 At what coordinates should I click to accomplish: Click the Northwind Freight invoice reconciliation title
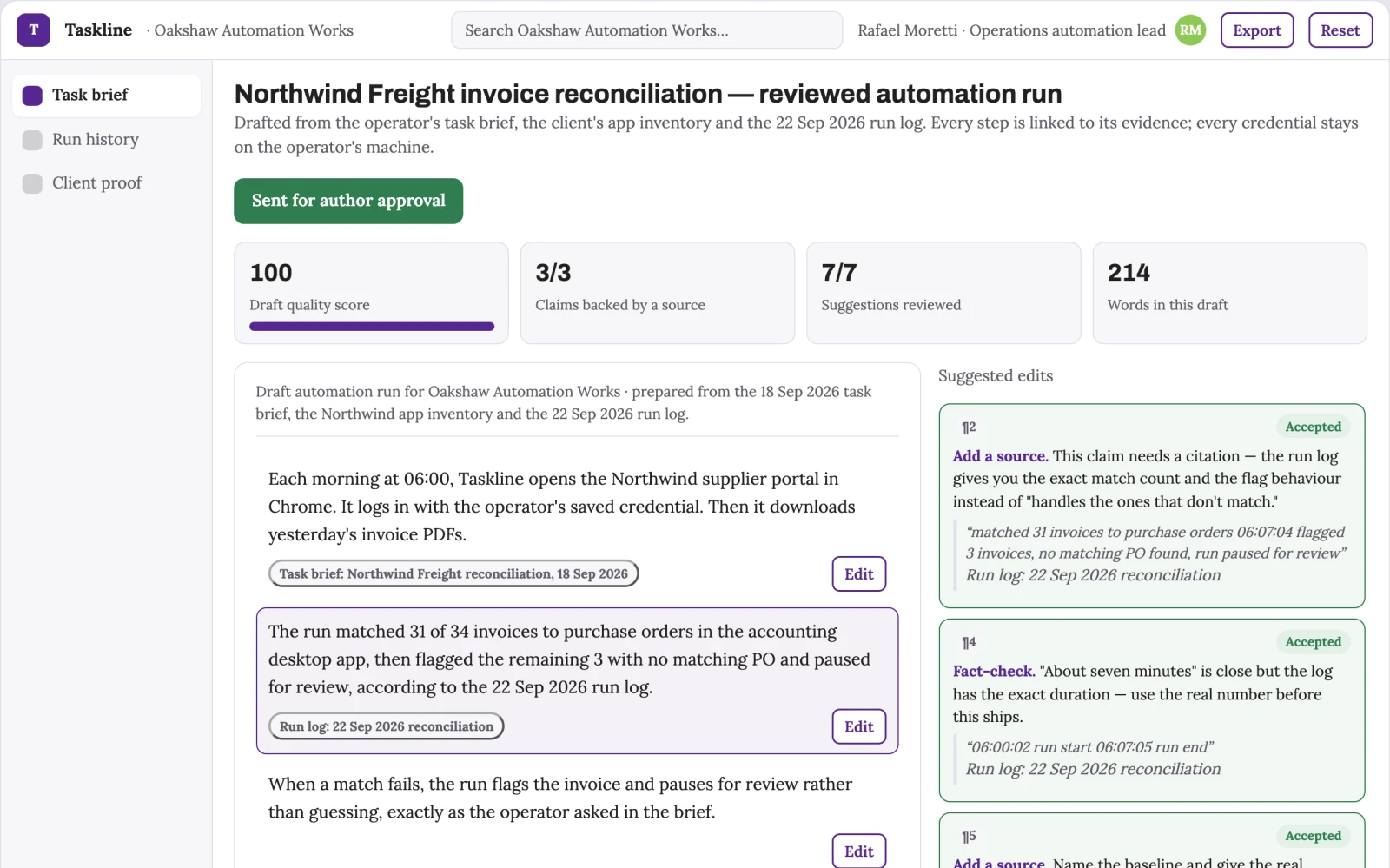[x=648, y=94]
